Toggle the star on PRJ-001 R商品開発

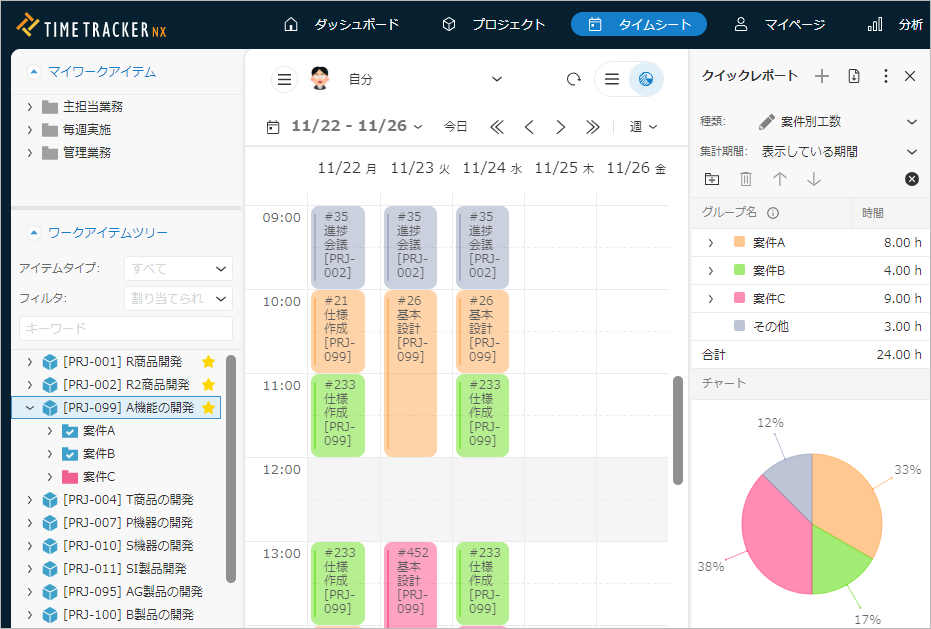208,362
